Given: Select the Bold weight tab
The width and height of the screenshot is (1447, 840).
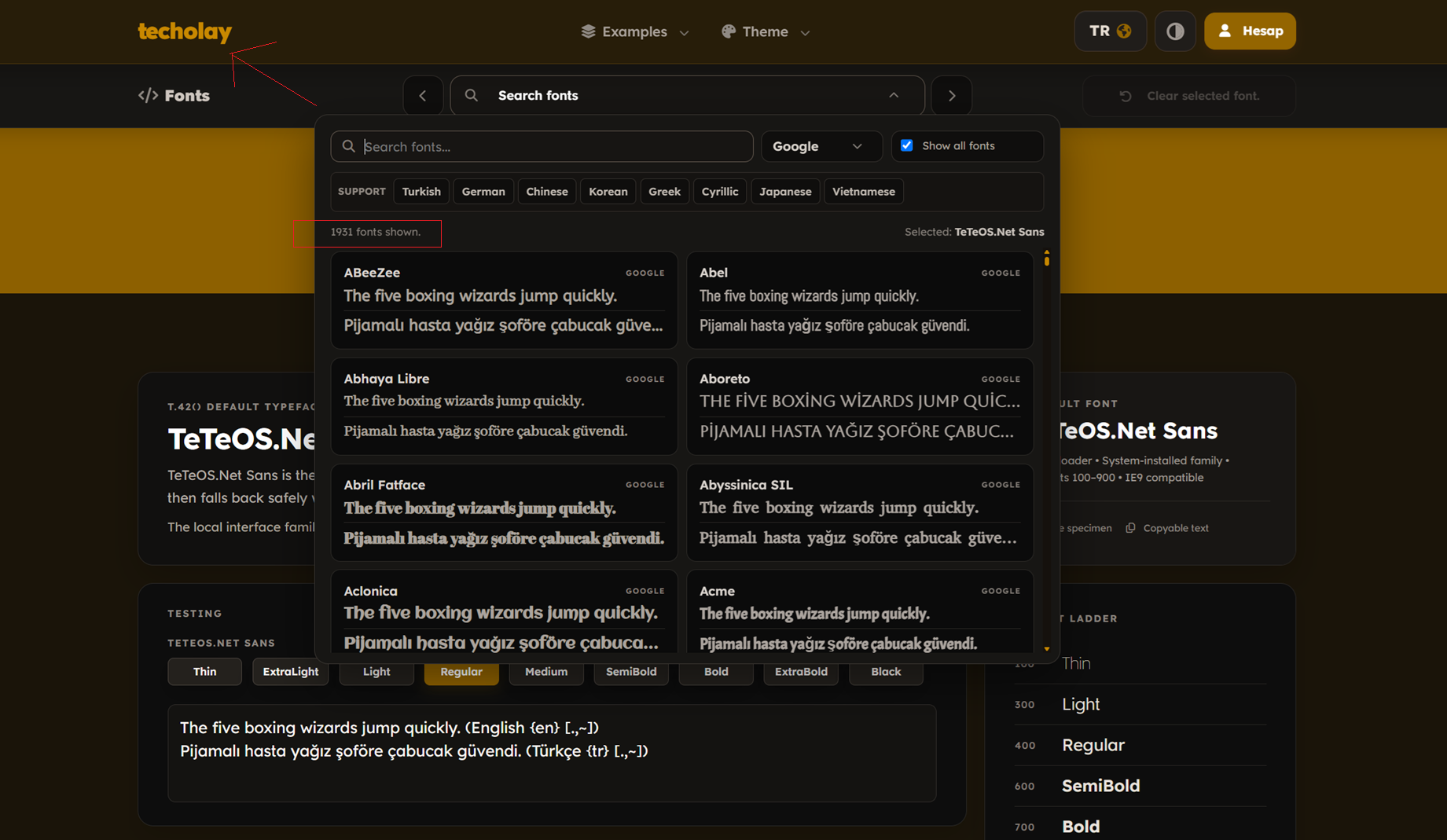Looking at the screenshot, I should 716,672.
